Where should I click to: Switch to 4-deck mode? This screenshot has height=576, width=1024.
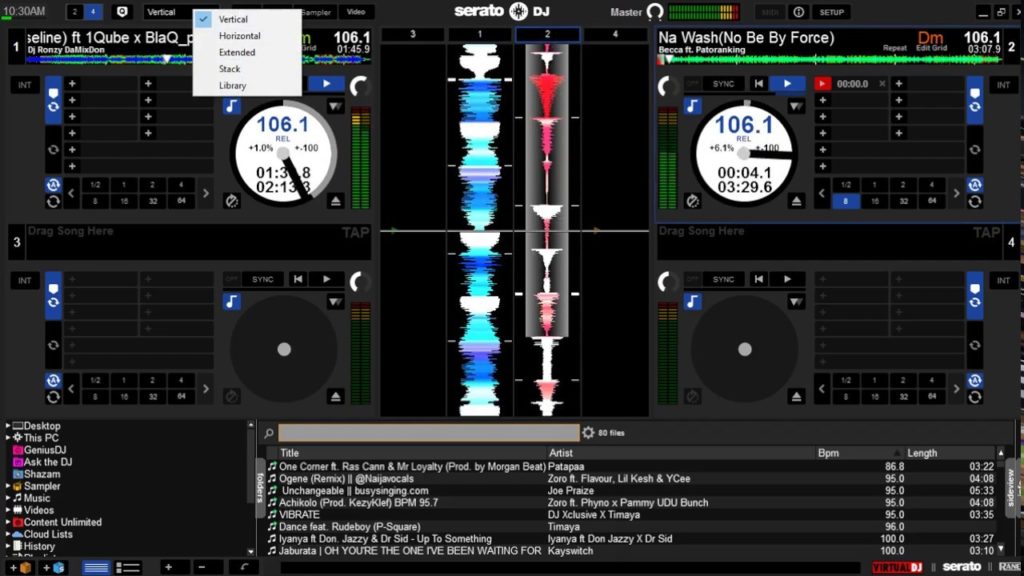(93, 12)
